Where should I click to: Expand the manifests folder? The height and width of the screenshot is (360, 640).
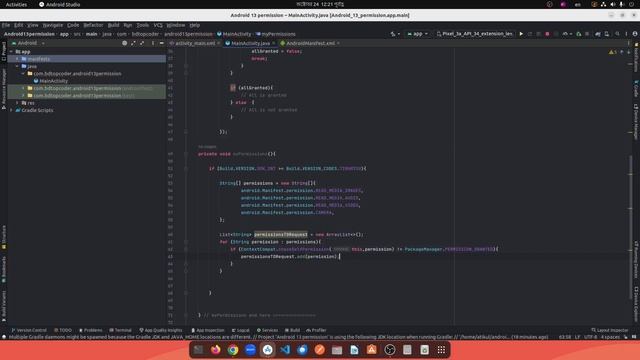point(17,59)
